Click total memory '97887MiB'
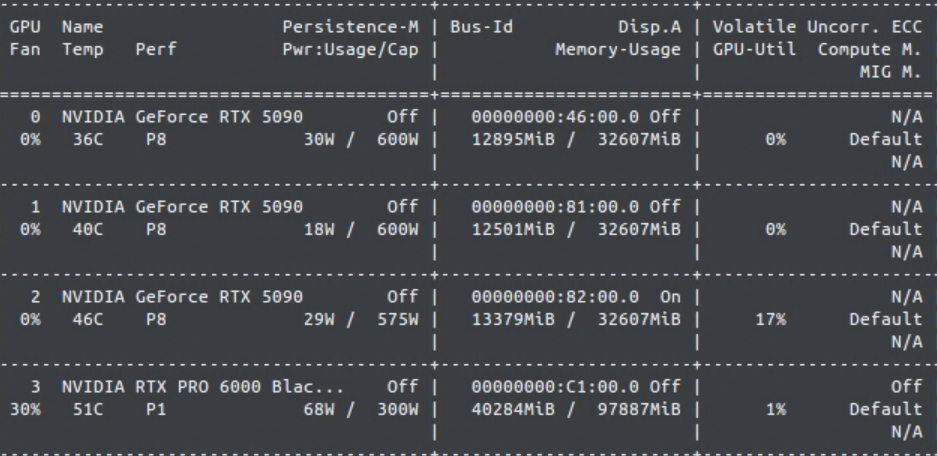Screen dimensions: 937x456 (639, 409)
